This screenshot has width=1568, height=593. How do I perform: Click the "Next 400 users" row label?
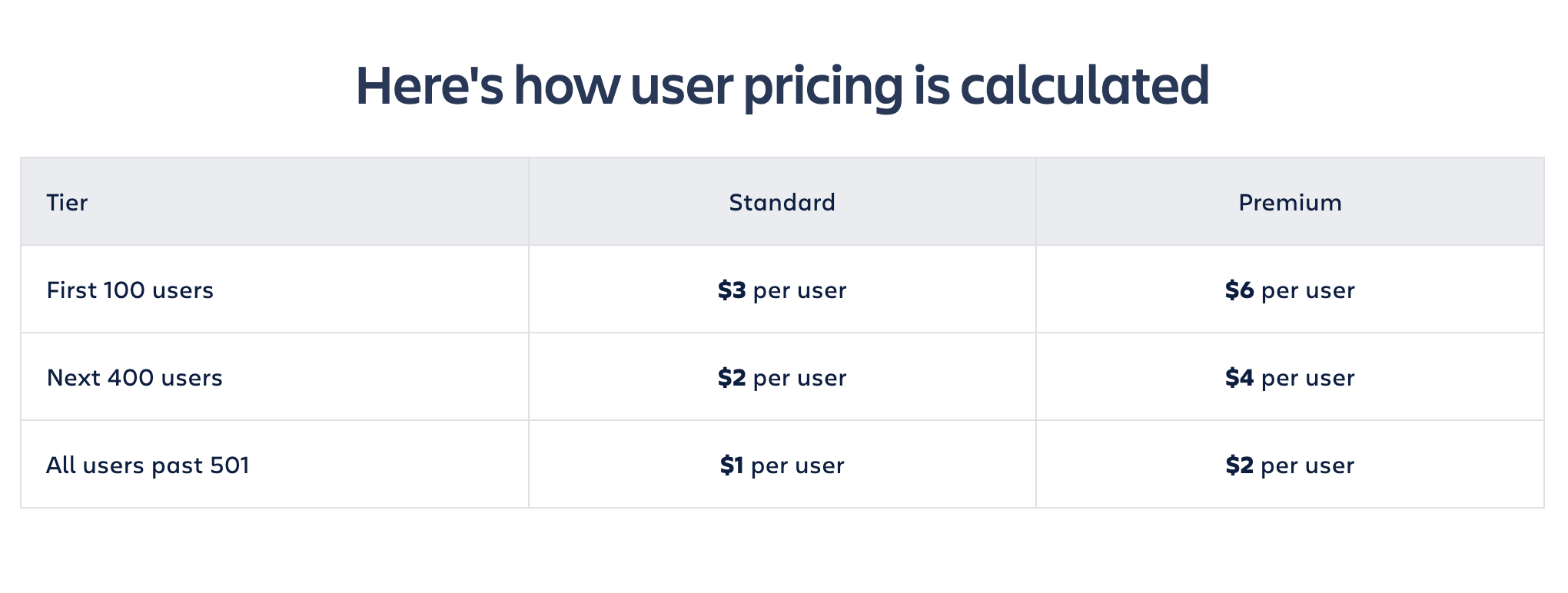pos(135,378)
